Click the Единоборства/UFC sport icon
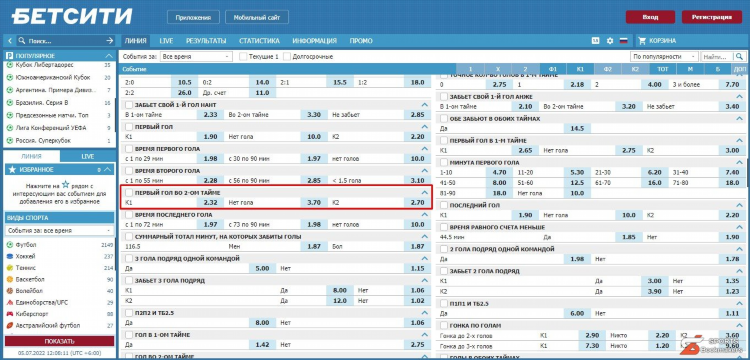 coord(10,302)
